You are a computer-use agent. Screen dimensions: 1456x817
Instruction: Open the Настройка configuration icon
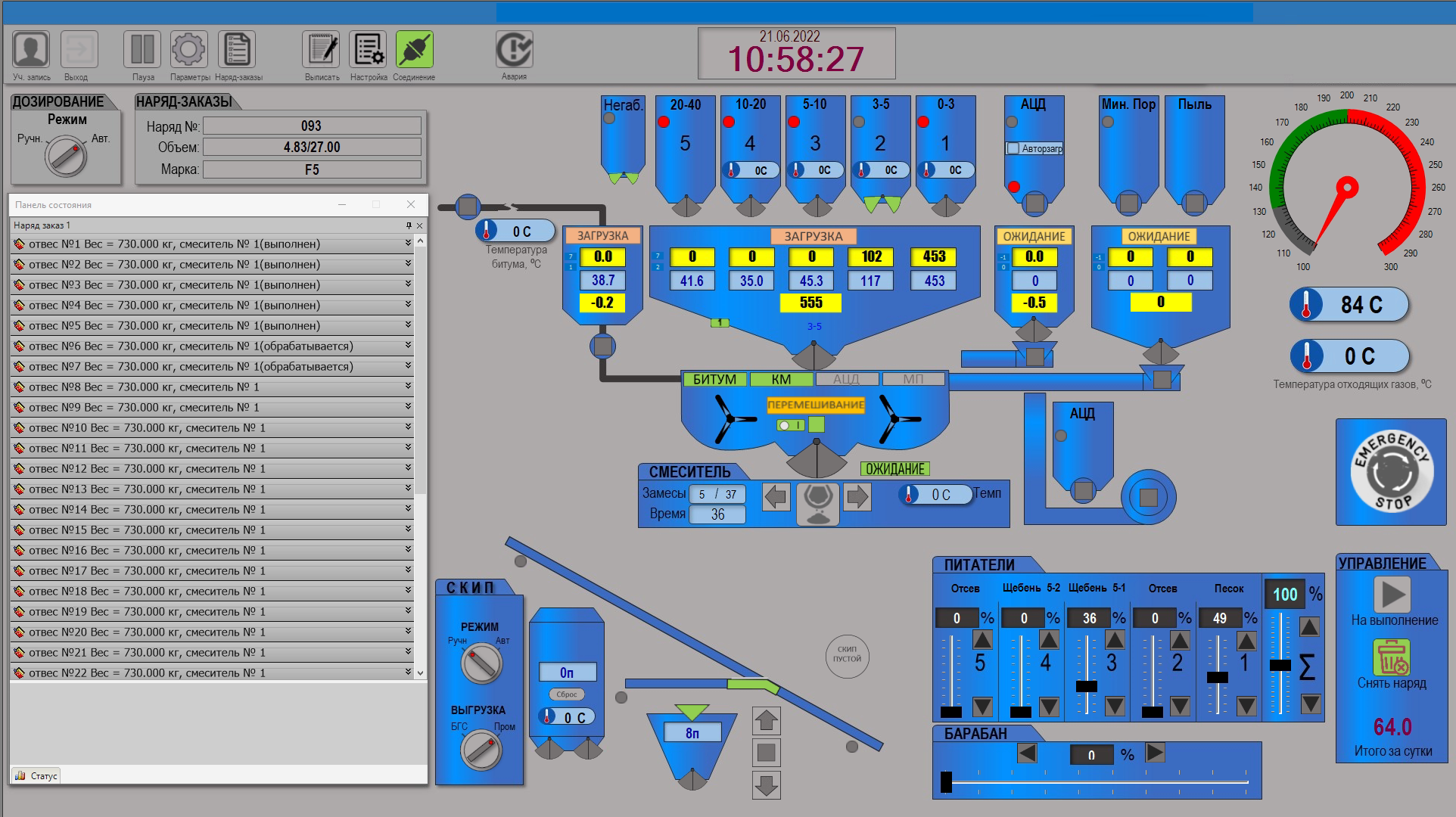(x=369, y=50)
